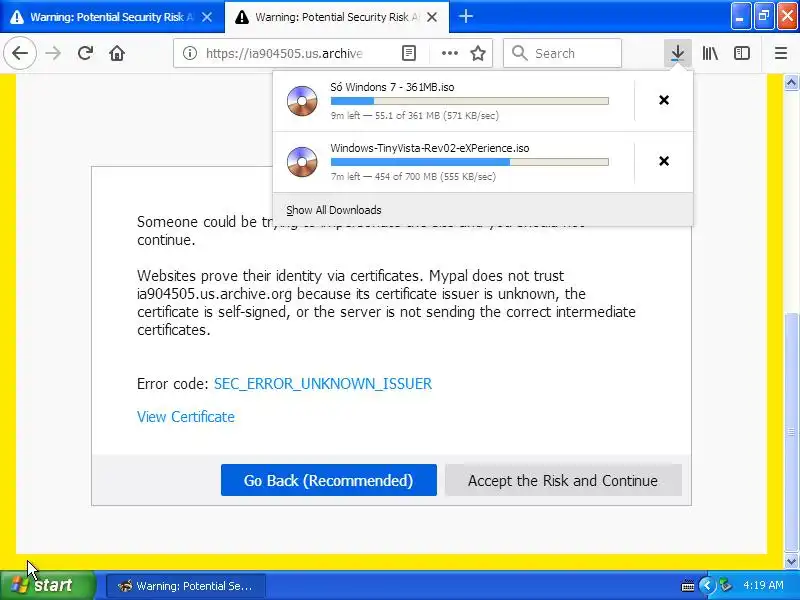Click disc icon for Windows-TinyVista iso

point(302,162)
